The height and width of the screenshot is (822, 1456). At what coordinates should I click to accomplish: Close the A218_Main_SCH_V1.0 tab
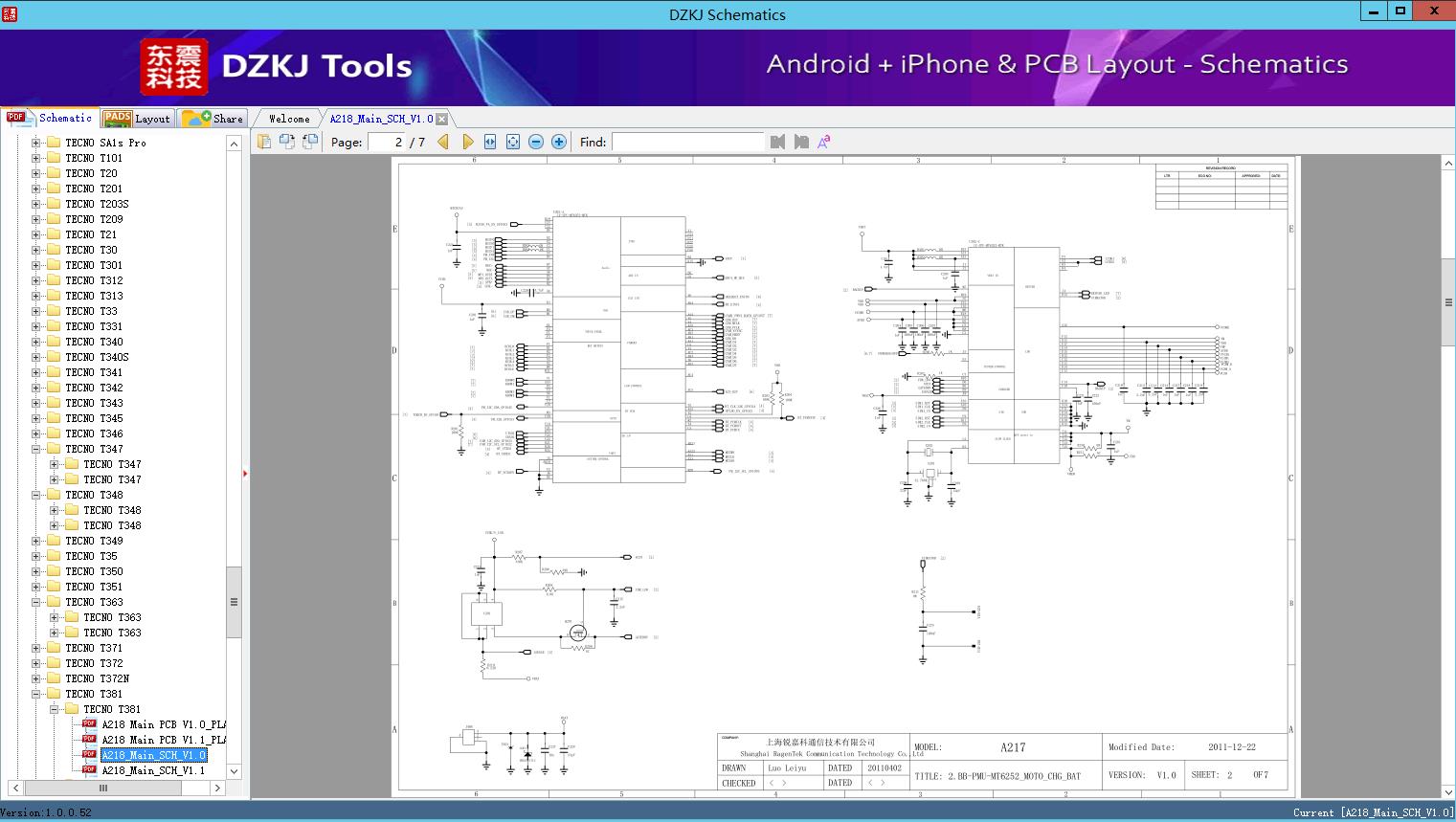(x=442, y=119)
